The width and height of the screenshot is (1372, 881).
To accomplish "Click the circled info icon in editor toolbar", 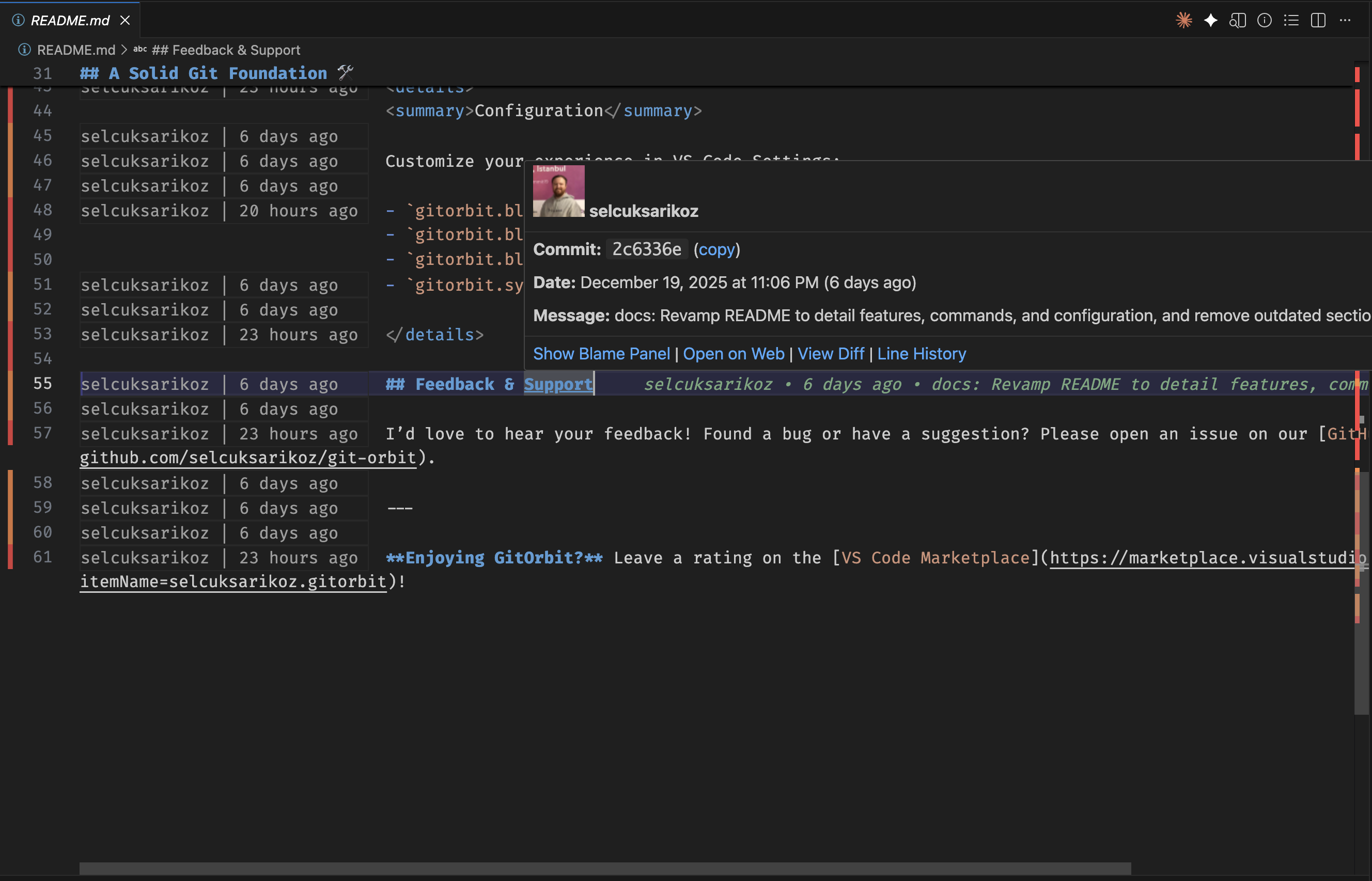I will (x=1264, y=21).
